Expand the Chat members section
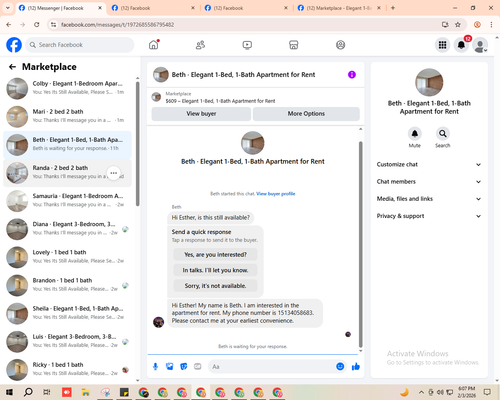The height and width of the screenshot is (400, 500). (x=429, y=182)
